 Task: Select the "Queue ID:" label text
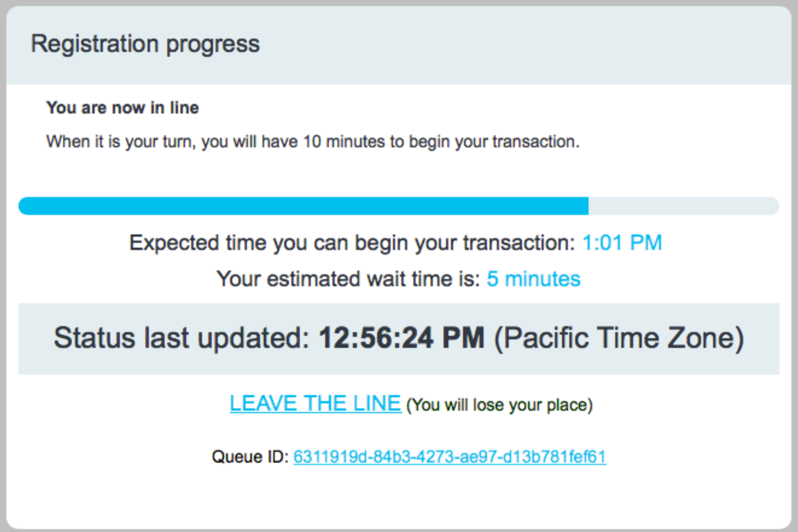[x=249, y=457]
